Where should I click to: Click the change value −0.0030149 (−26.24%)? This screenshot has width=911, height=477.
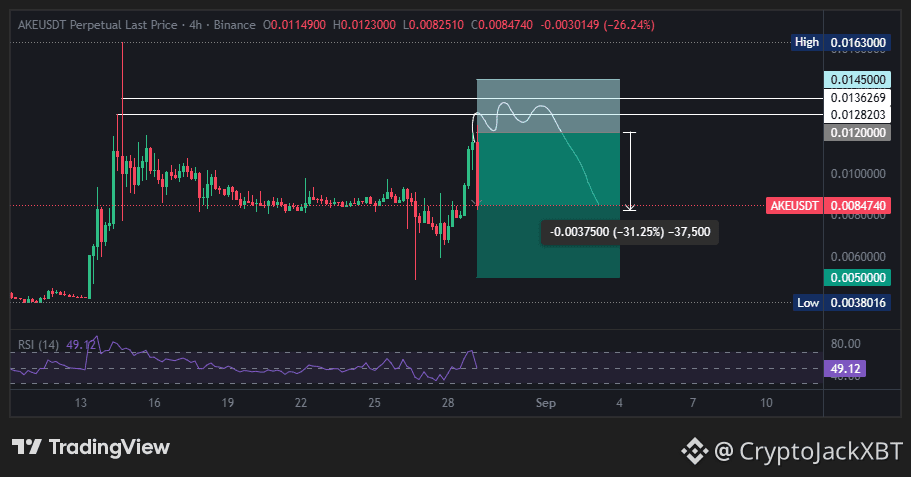tap(598, 25)
